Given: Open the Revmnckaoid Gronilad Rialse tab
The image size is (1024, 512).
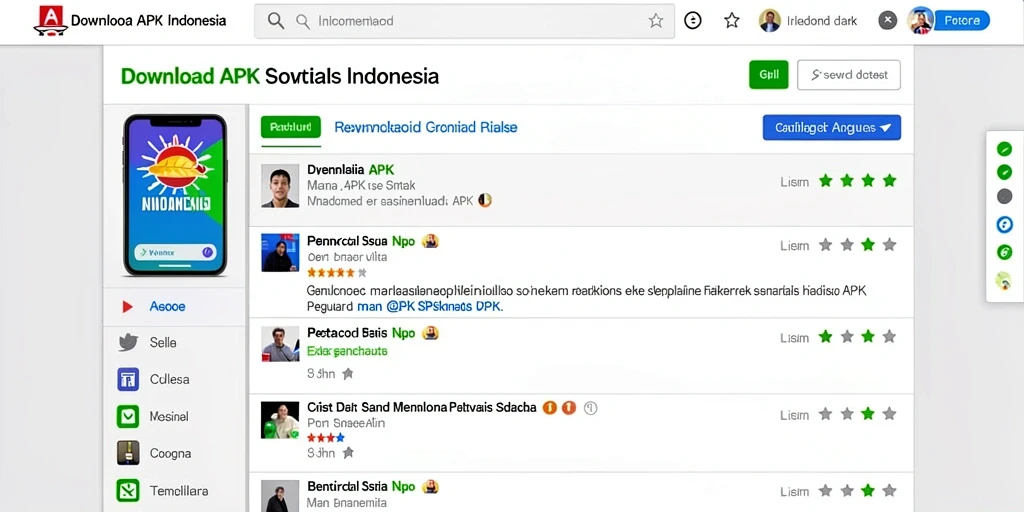Looking at the screenshot, I should click(x=426, y=127).
